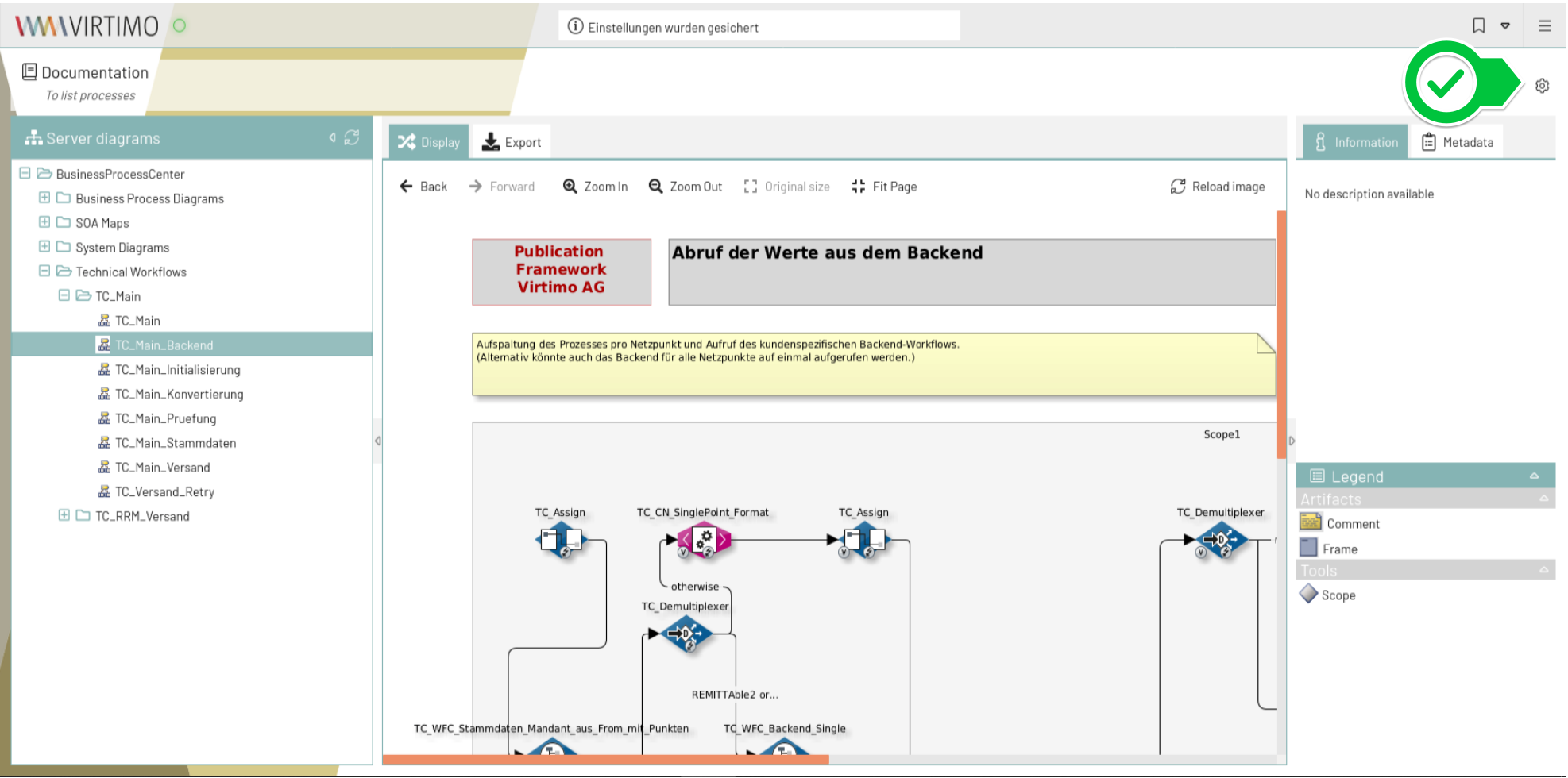Collapse the Technical Workflows folder
1568x778 pixels.
[x=44, y=272]
